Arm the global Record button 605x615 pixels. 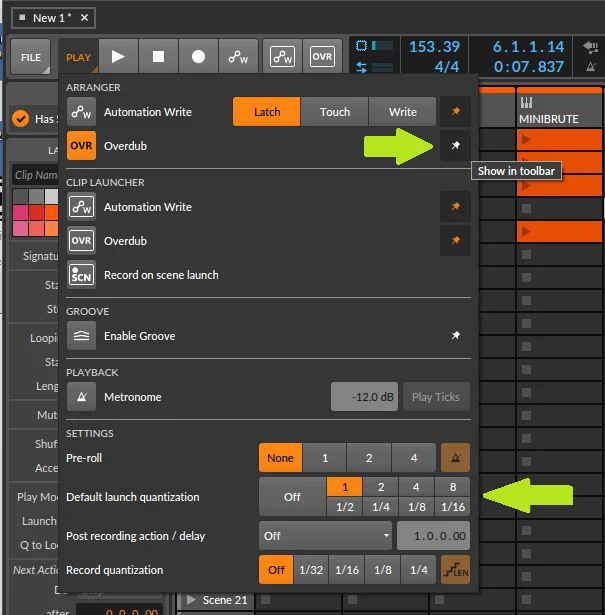tap(198, 56)
